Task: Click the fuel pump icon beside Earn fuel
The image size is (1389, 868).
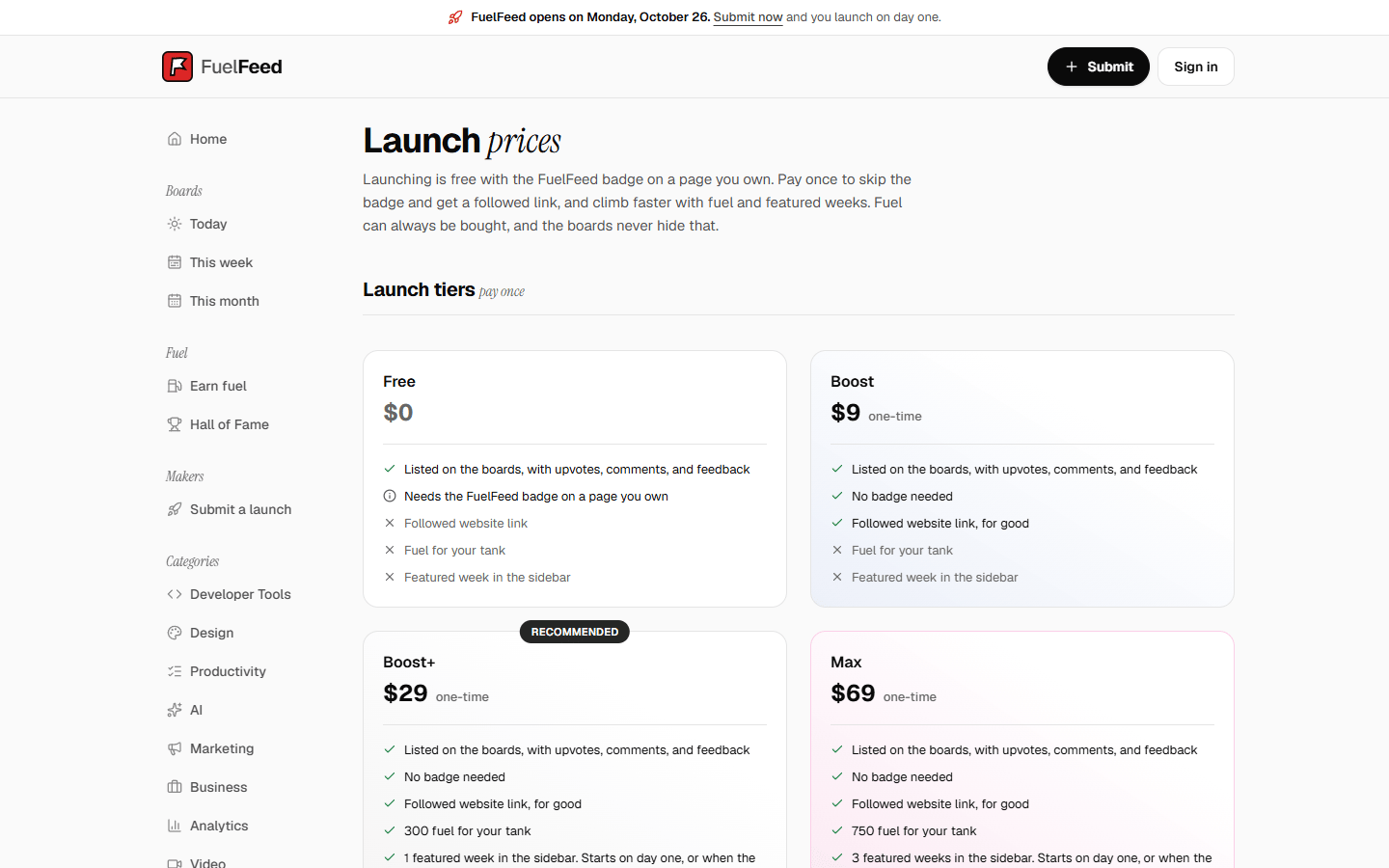Action: click(x=175, y=386)
